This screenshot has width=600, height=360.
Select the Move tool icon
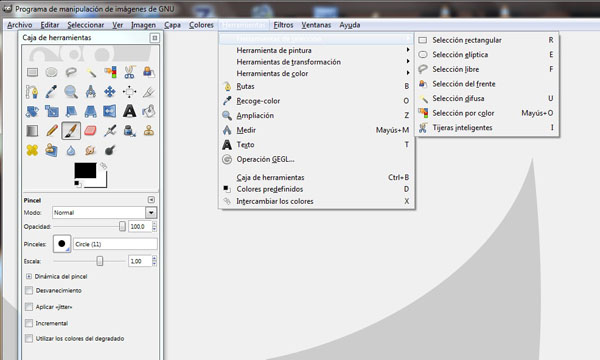[110, 92]
